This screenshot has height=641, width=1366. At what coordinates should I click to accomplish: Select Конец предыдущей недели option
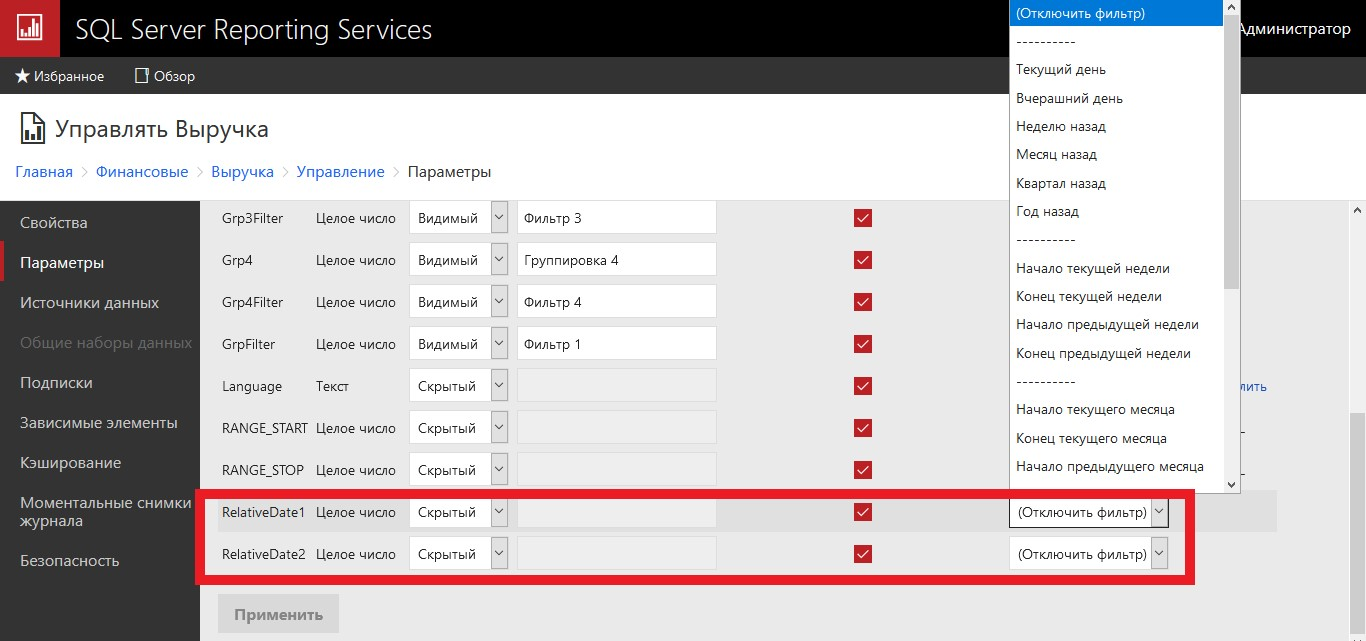point(1116,353)
